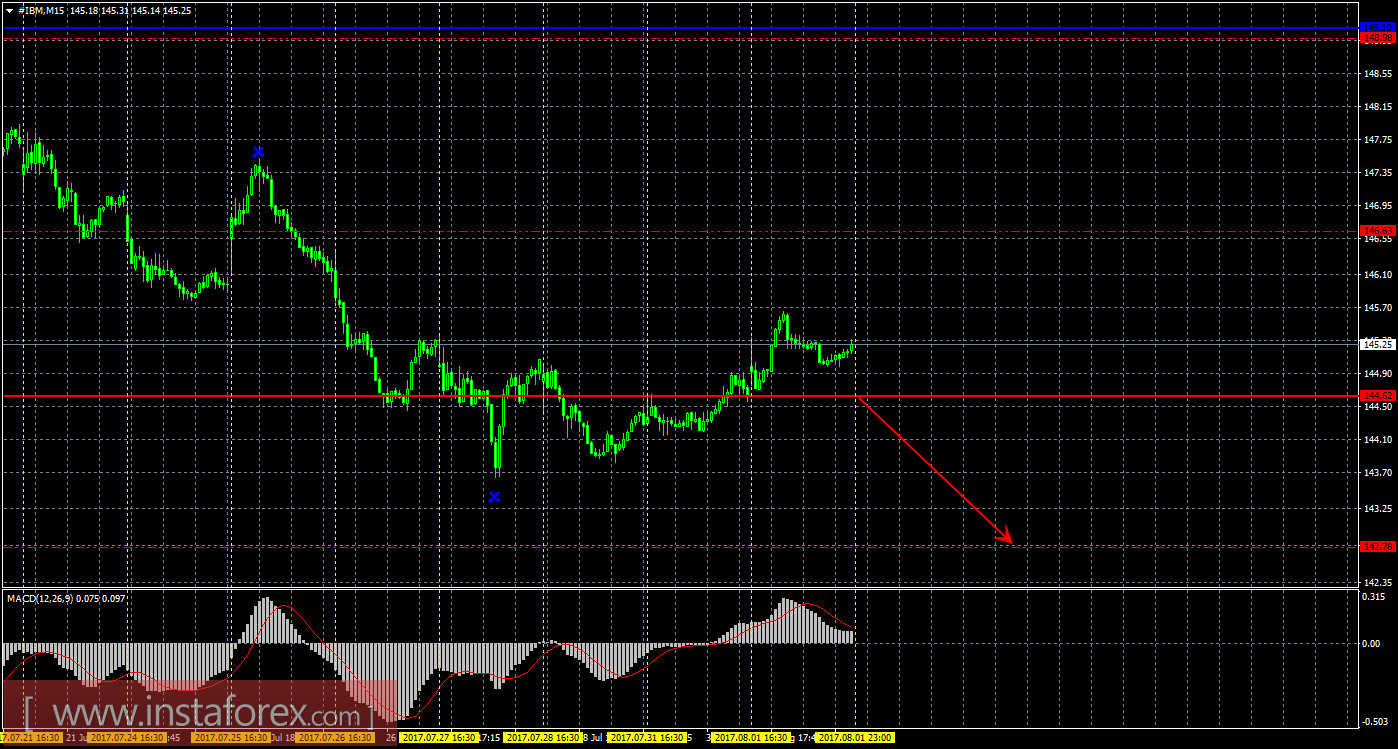
Task: Click the 147.75 price scale value
Action: click(1378, 140)
